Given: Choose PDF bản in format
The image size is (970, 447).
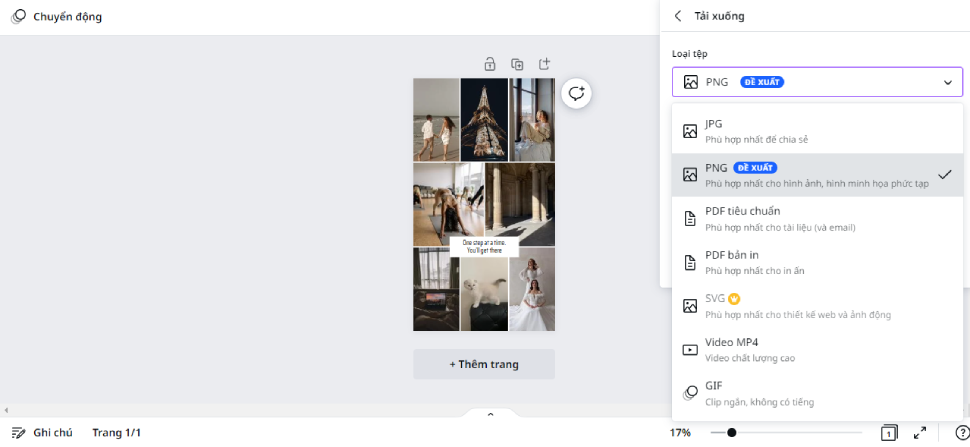Looking at the screenshot, I should [817, 262].
